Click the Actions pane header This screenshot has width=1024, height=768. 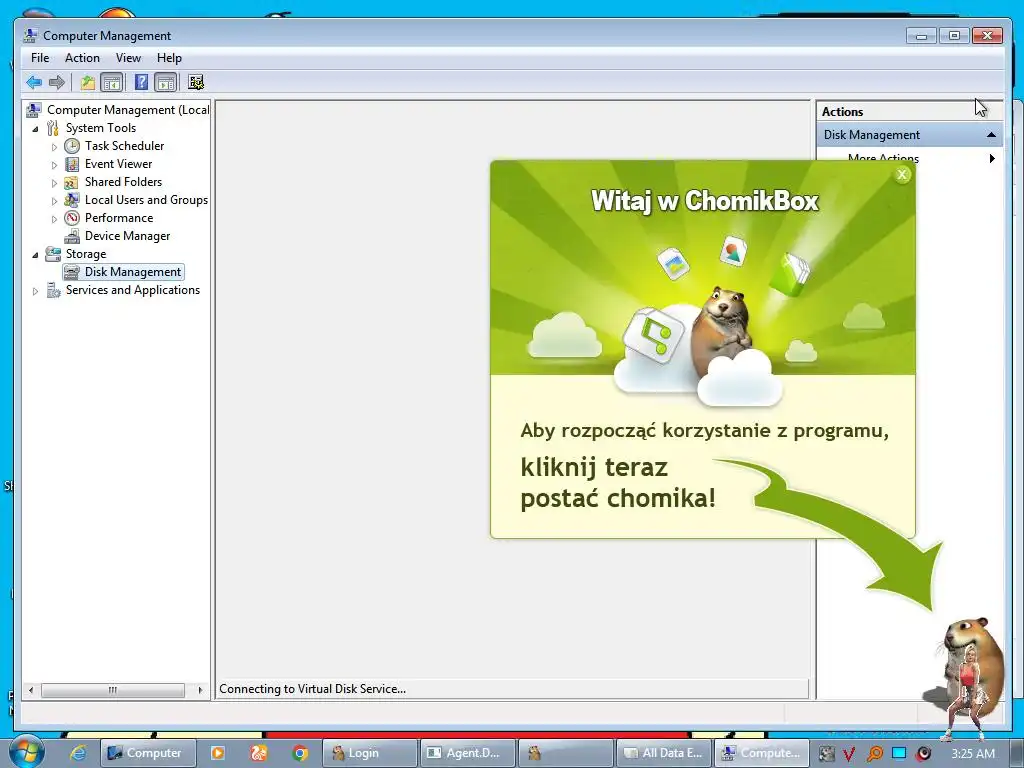point(909,112)
